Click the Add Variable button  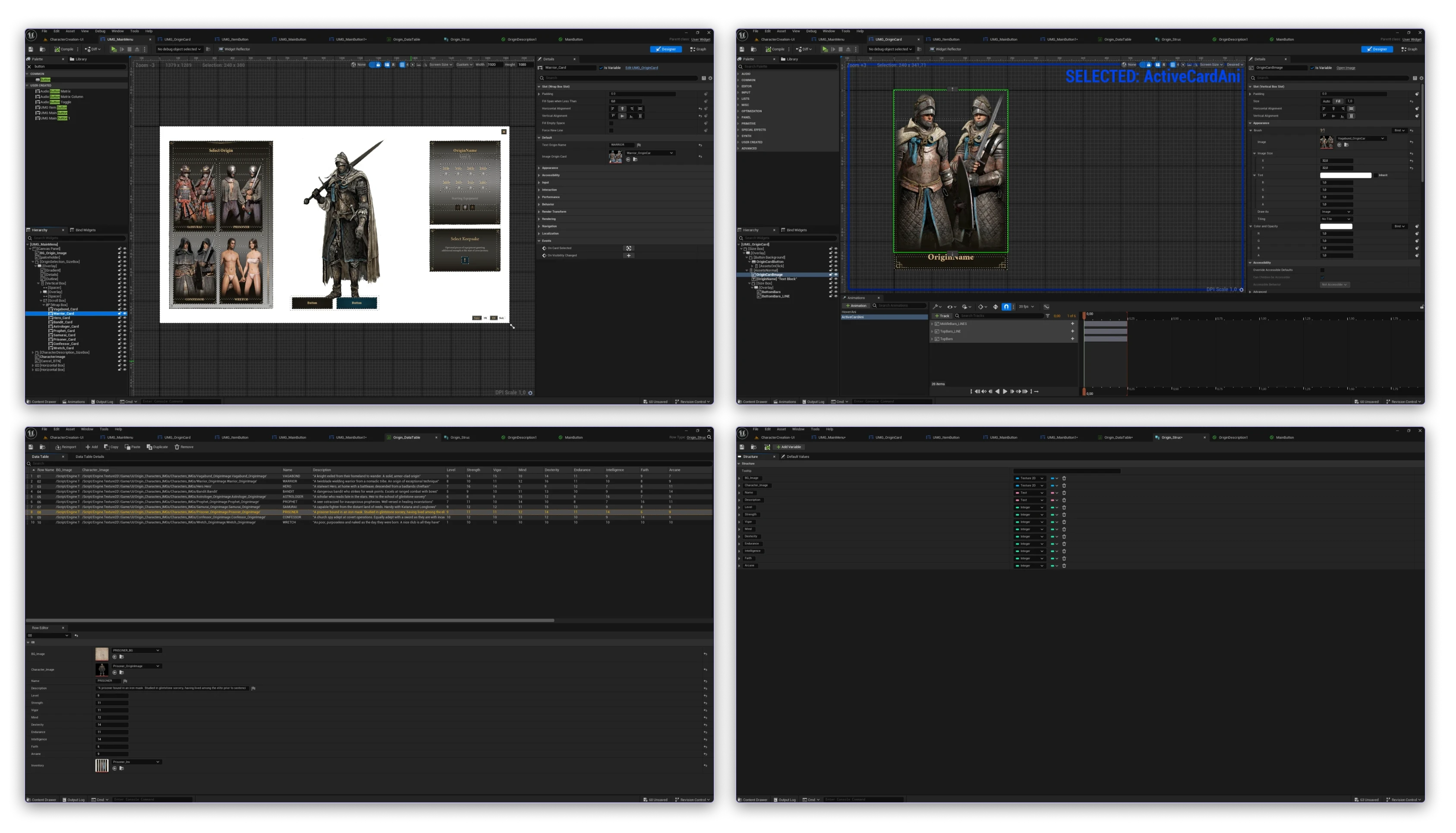coord(789,447)
